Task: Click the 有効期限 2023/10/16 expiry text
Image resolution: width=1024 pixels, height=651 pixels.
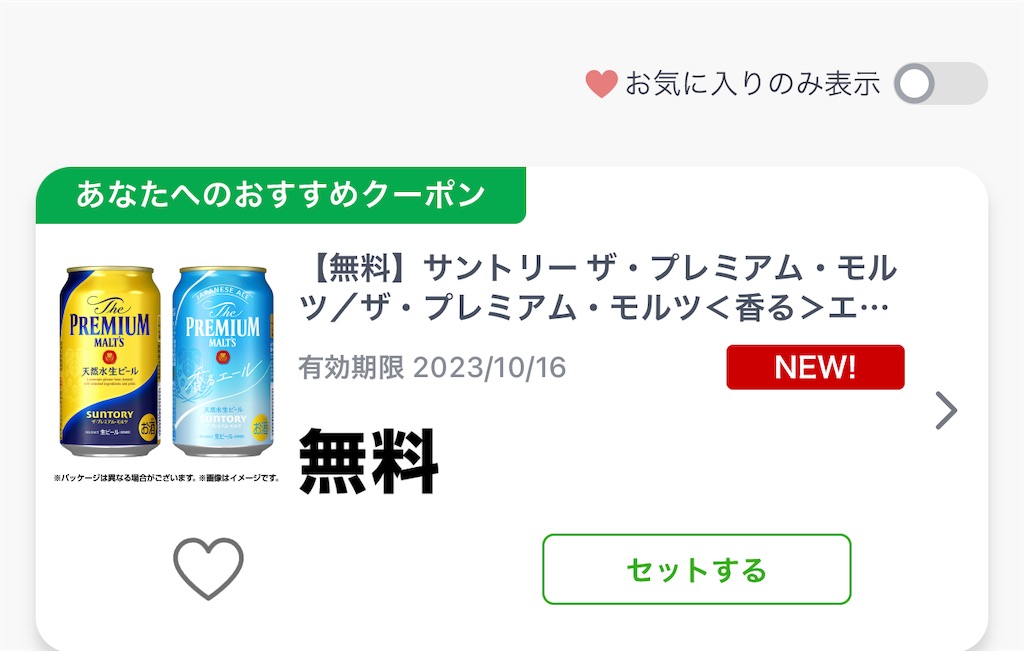Action: point(432,368)
